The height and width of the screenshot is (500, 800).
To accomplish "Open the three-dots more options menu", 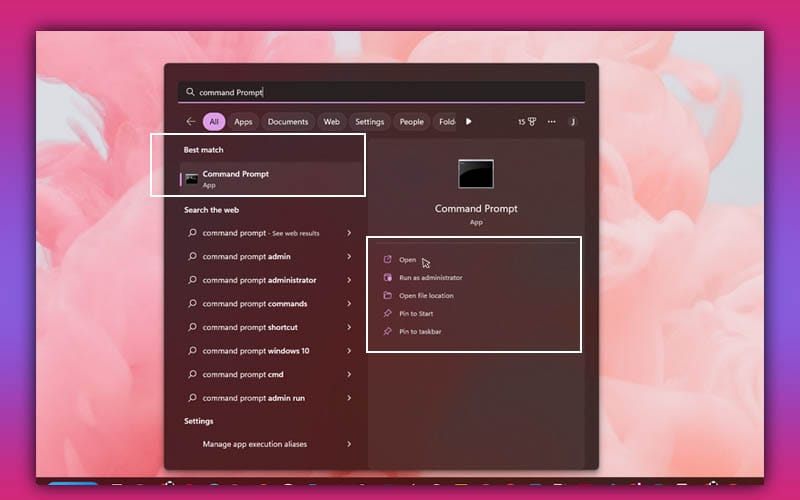I will [551, 122].
